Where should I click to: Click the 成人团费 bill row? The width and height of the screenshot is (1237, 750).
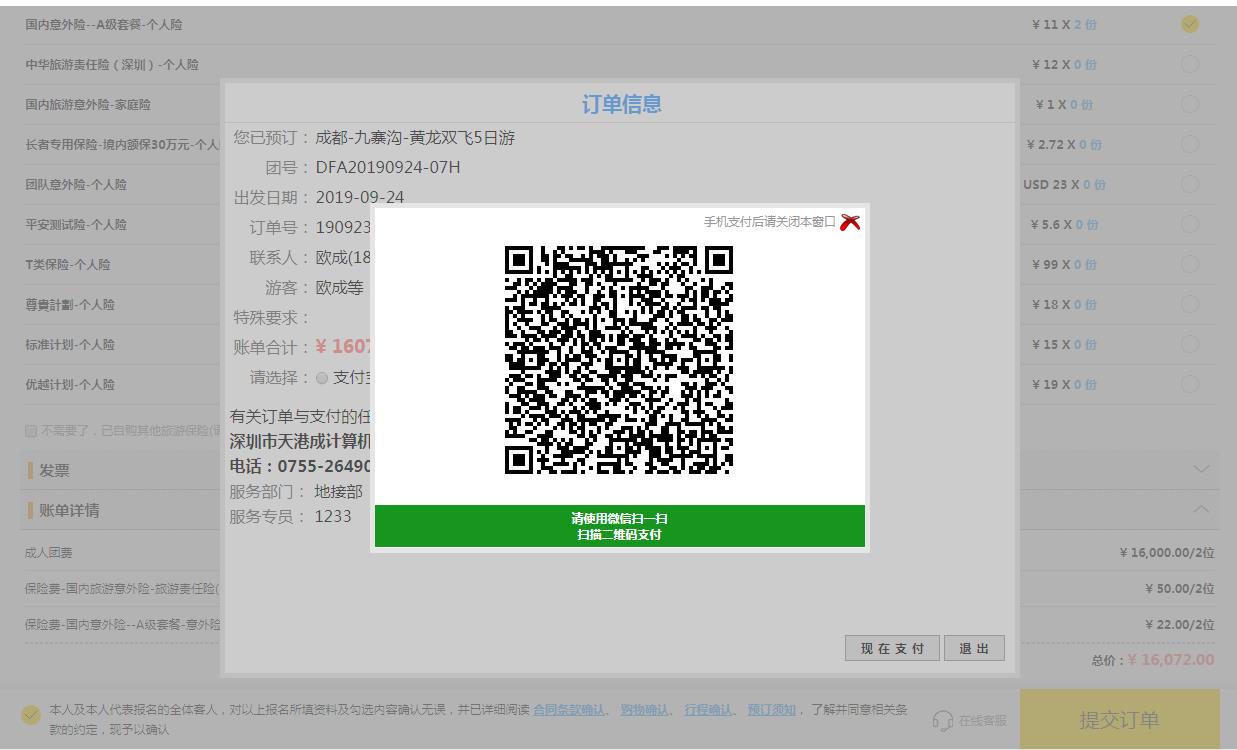619,552
